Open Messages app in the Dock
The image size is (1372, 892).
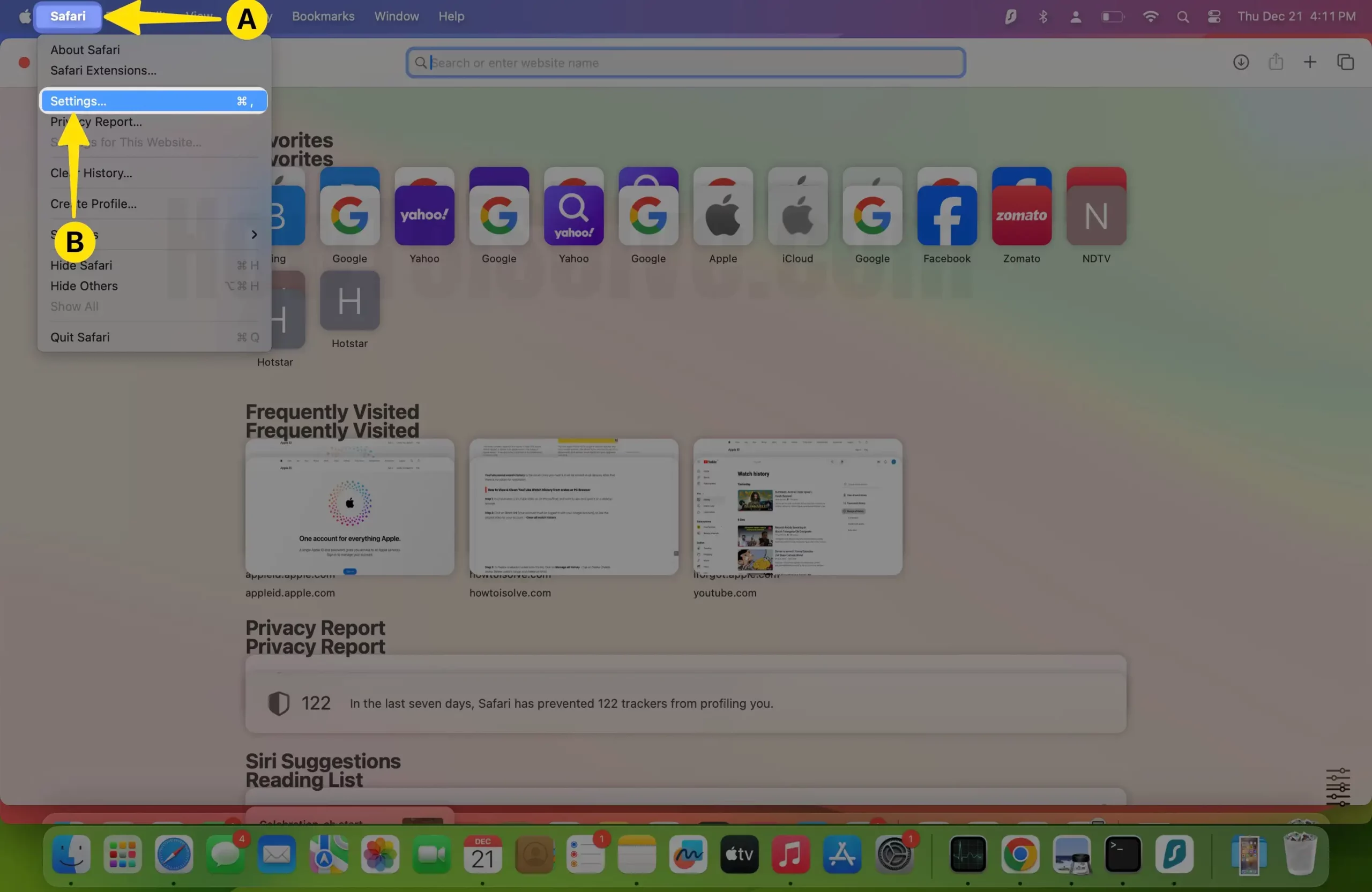(226, 854)
